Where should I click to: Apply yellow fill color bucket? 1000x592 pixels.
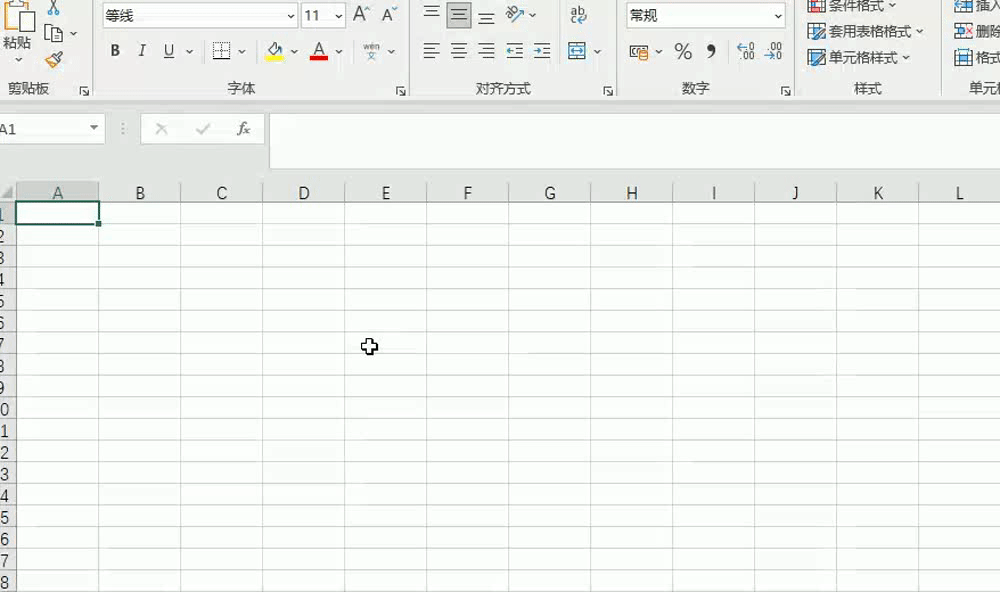coord(274,51)
